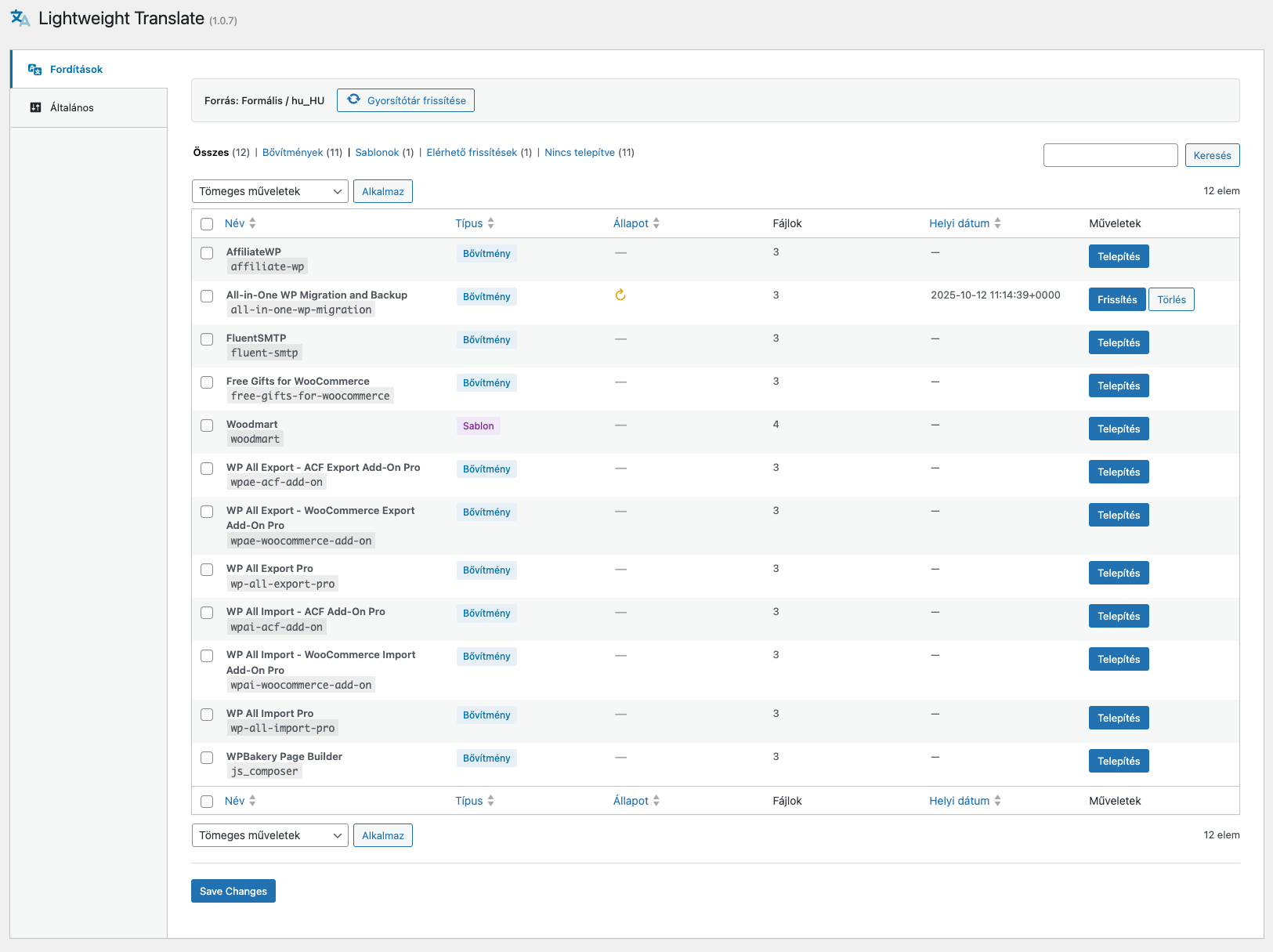Click the Fordítások translation icon in sidebar
The width and height of the screenshot is (1273, 952).
34,70
